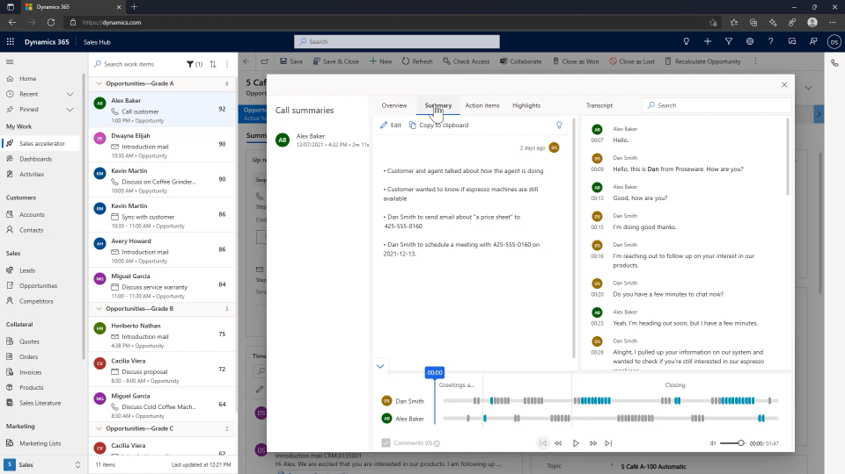Click the rewind playback icon

[x=559, y=443]
